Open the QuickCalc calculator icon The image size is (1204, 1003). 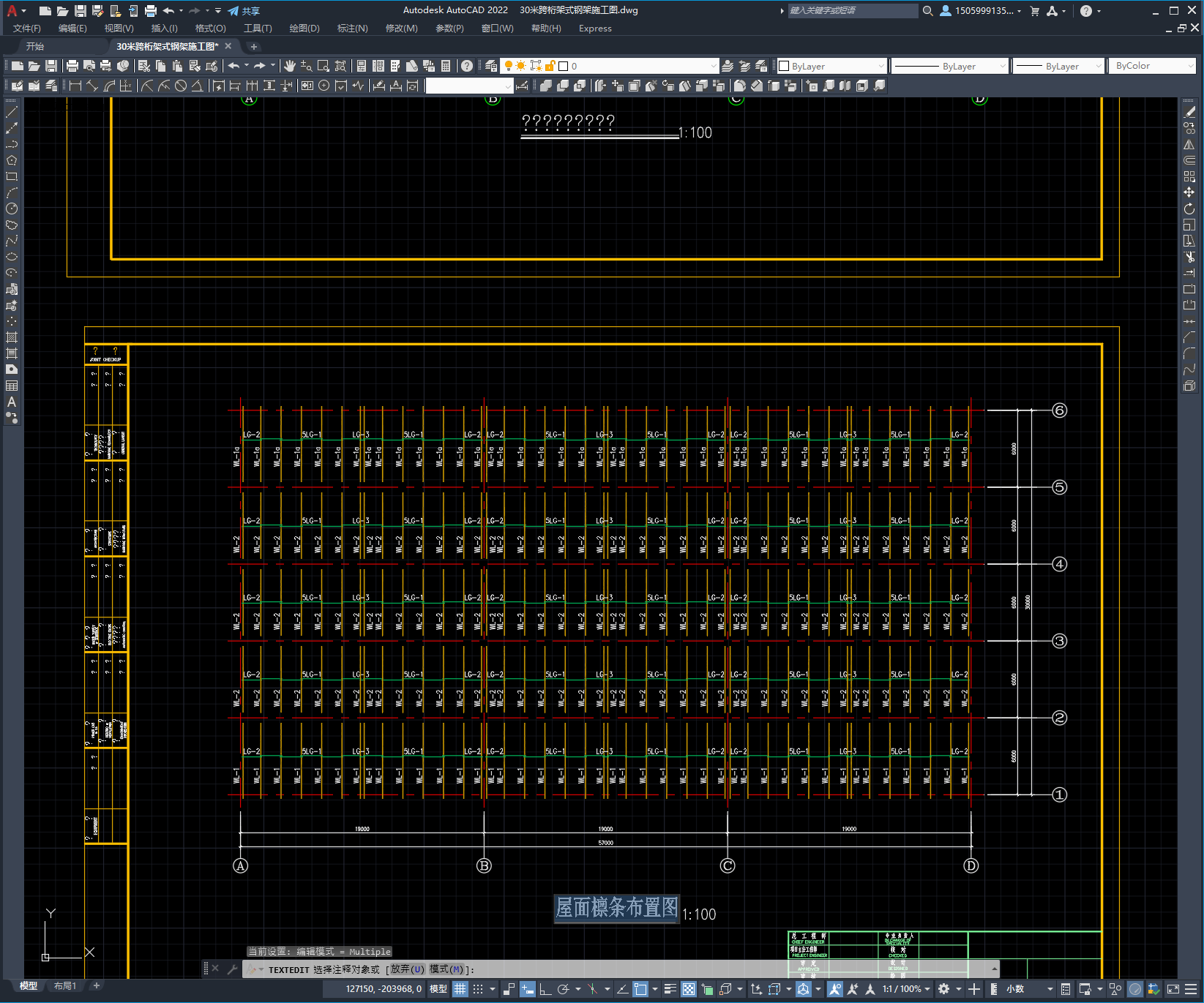coord(446,66)
